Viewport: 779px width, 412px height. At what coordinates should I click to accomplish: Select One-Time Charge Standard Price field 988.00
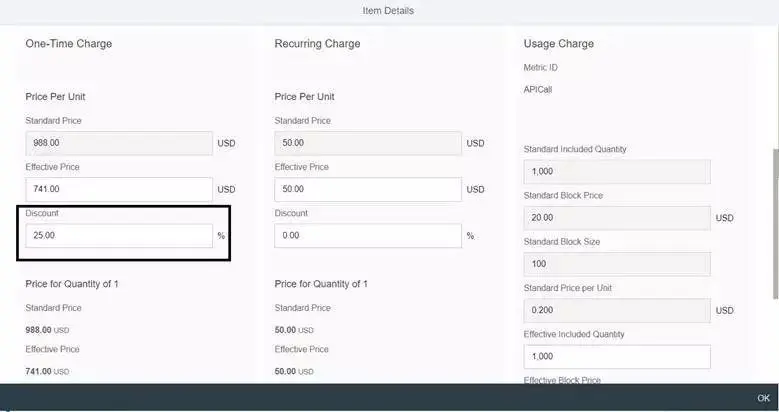click(x=119, y=143)
